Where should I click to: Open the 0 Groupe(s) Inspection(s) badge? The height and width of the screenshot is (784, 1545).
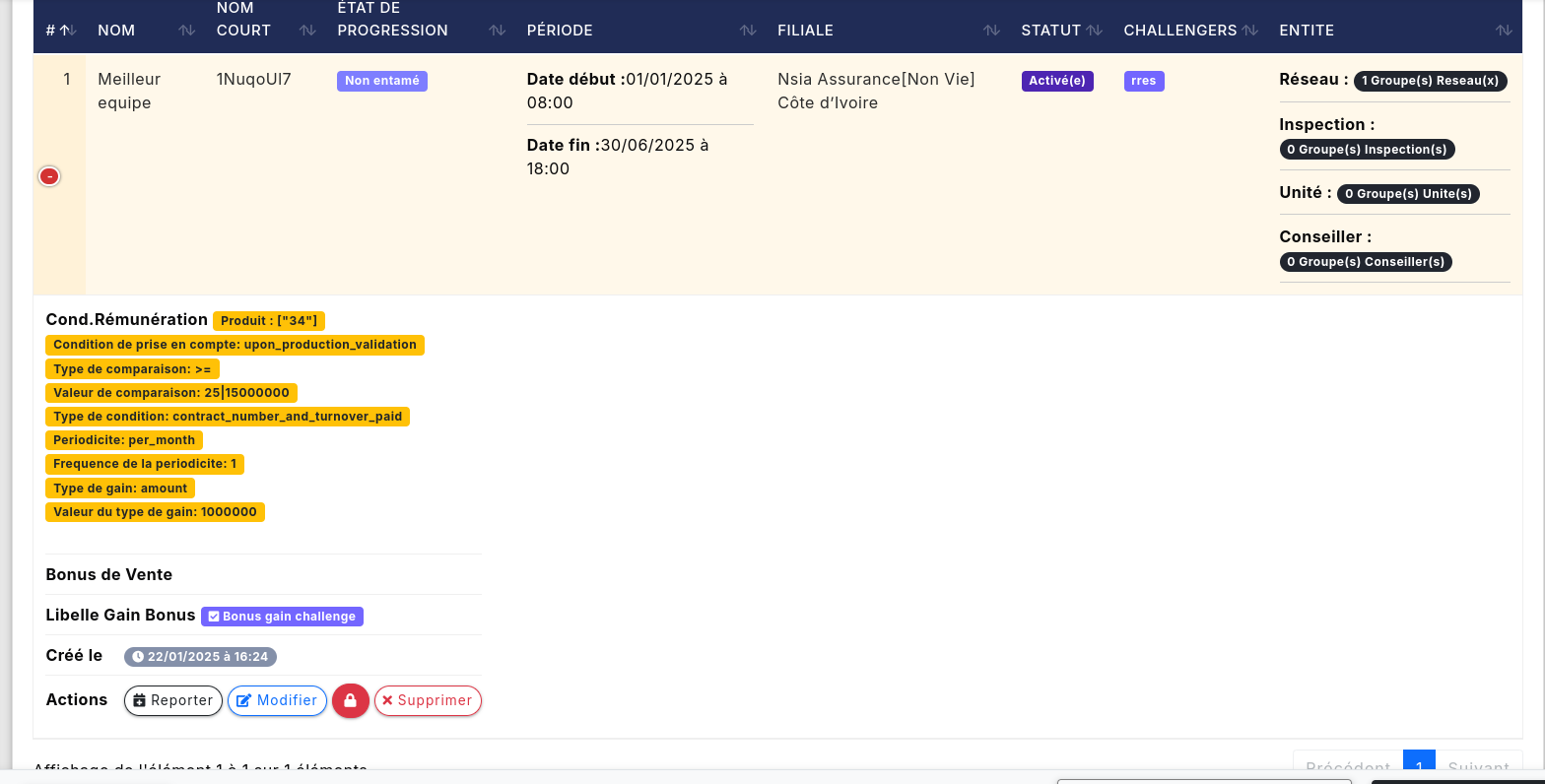click(1367, 150)
